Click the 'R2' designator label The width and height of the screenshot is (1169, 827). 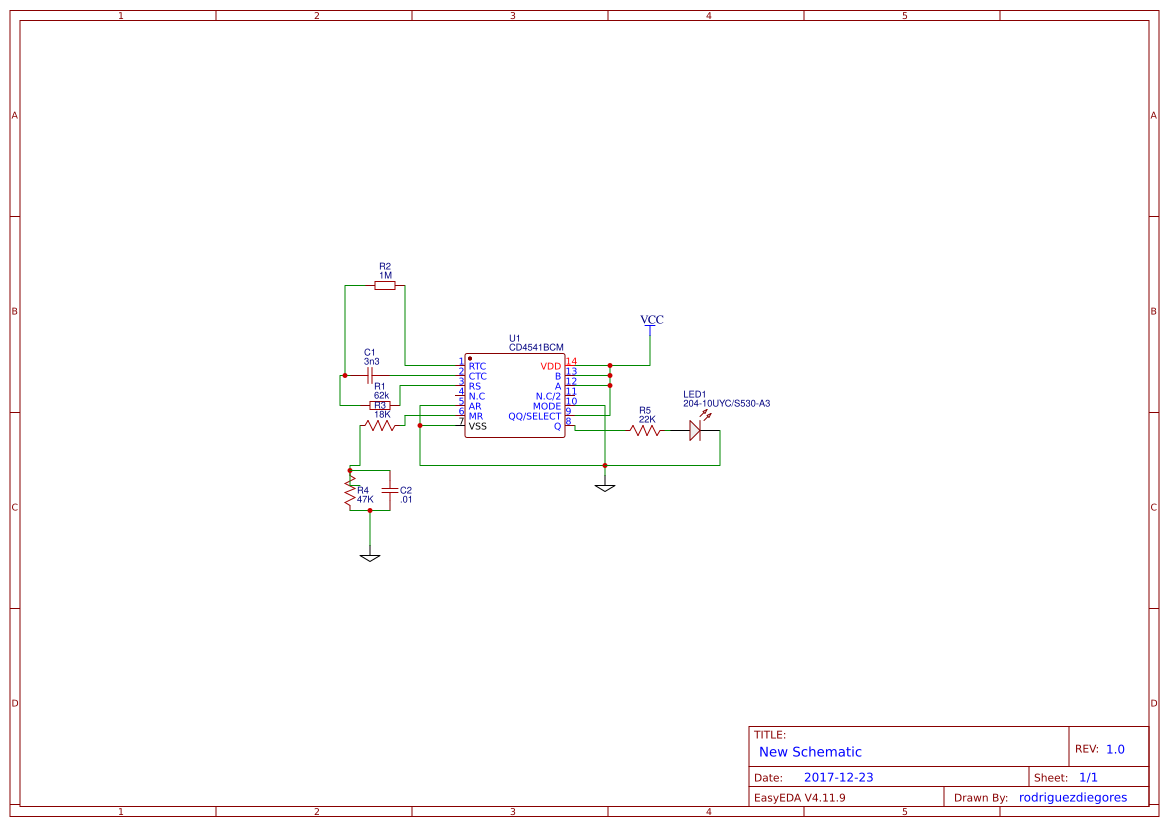tap(385, 266)
